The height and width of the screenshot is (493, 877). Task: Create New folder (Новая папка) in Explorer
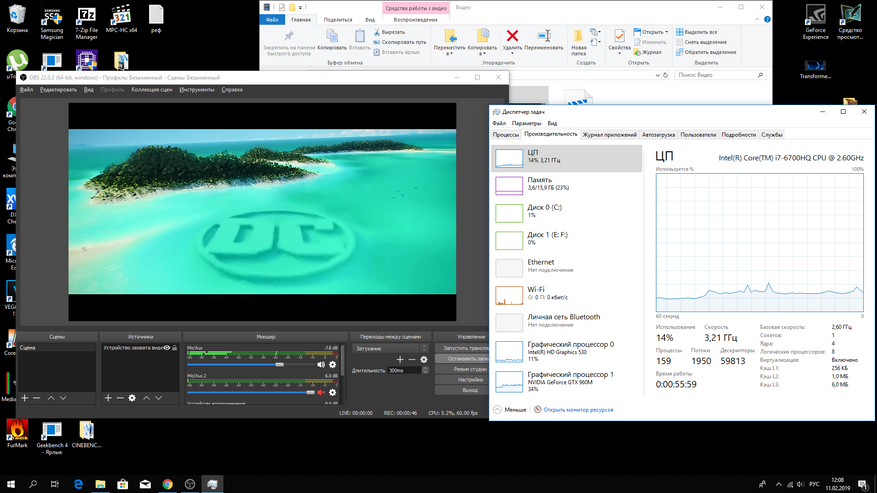[579, 42]
